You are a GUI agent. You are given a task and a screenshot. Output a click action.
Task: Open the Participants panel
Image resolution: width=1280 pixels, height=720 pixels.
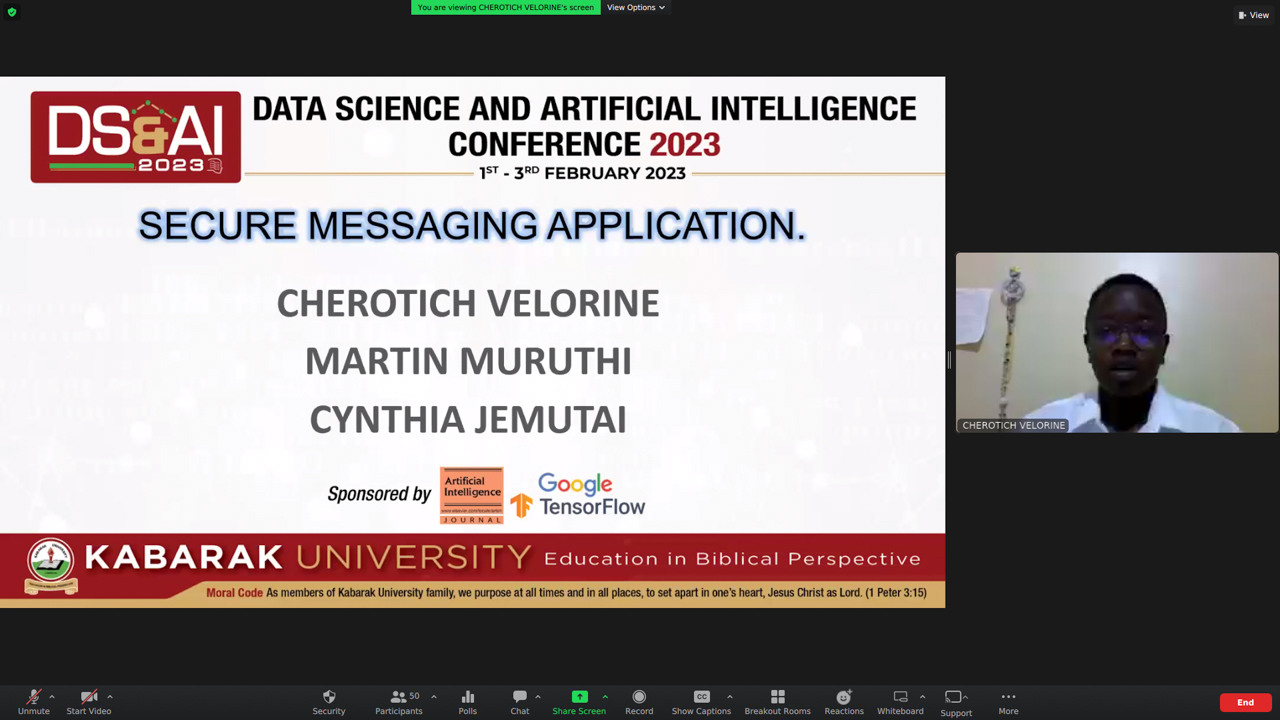tap(399, 702)
